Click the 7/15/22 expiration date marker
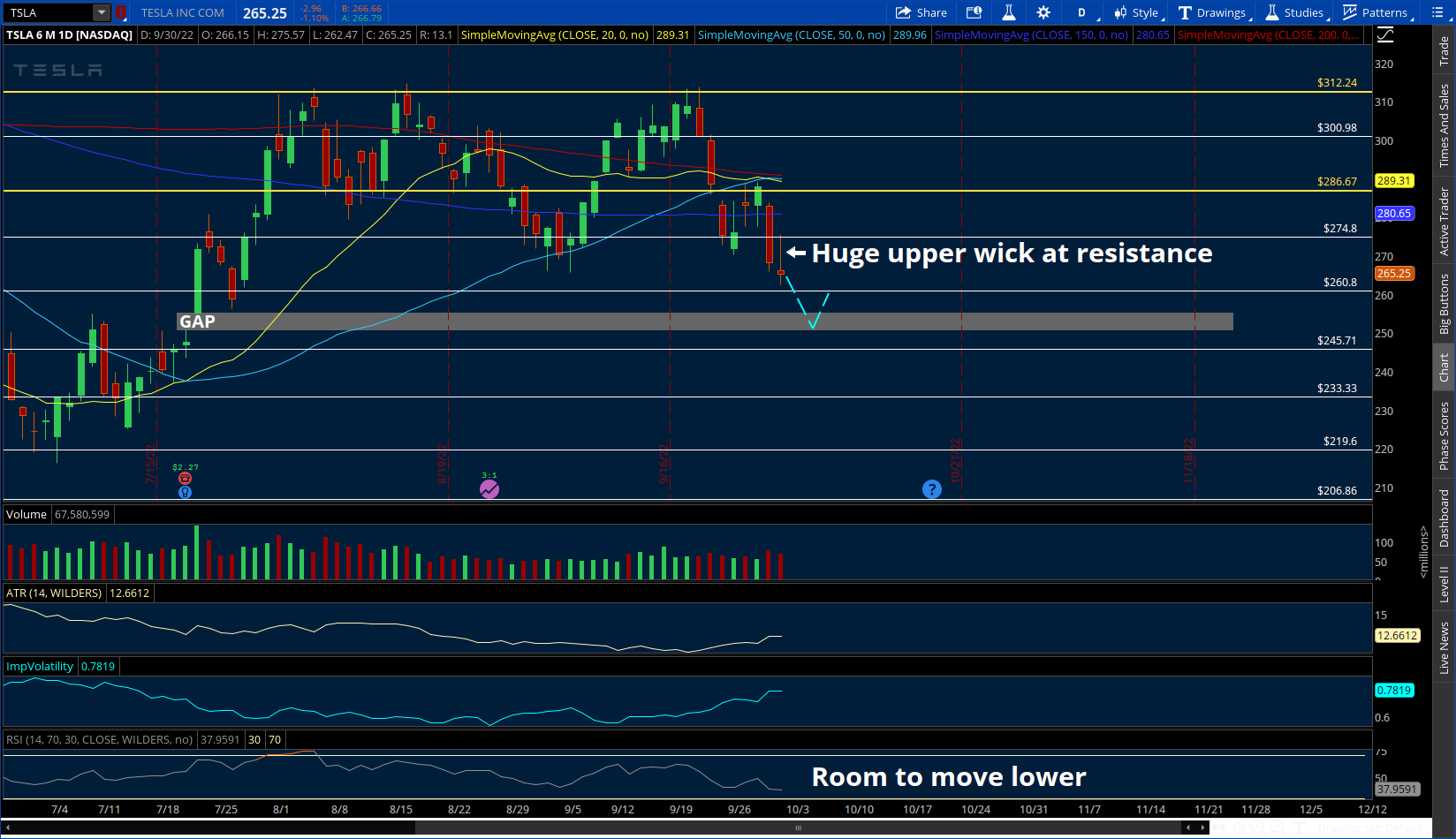Screen dimensions: 1456x839 [x=150, y=464]
